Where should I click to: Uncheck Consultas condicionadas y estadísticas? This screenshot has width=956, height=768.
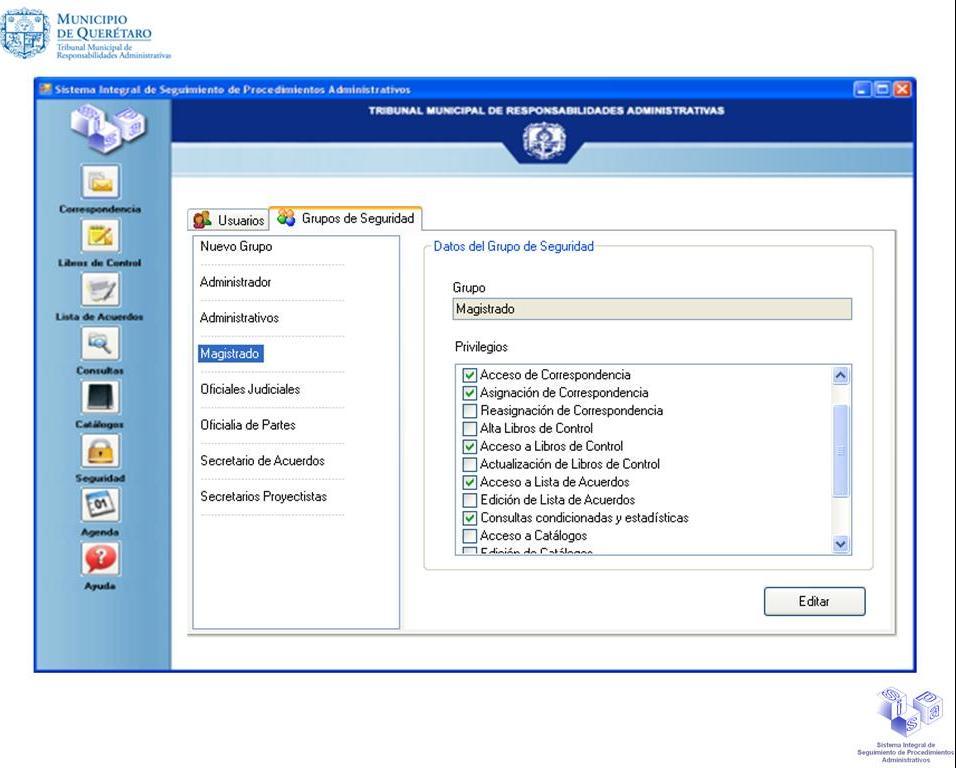(469, 518)
